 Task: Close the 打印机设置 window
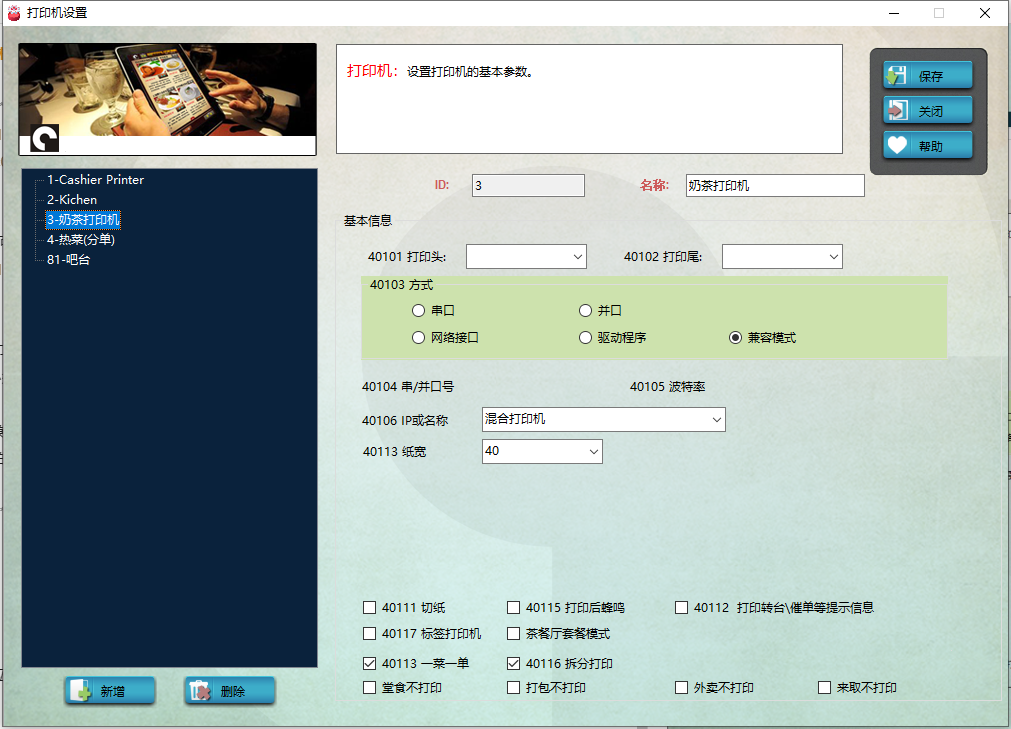(x=985, y=13)
